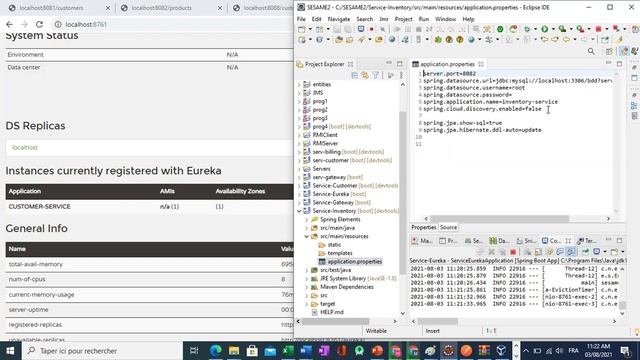Click Windows Start button
Image resolution: width=640 pixels, height=360 pixels.
pyautogui.click(x=10, y=351)
